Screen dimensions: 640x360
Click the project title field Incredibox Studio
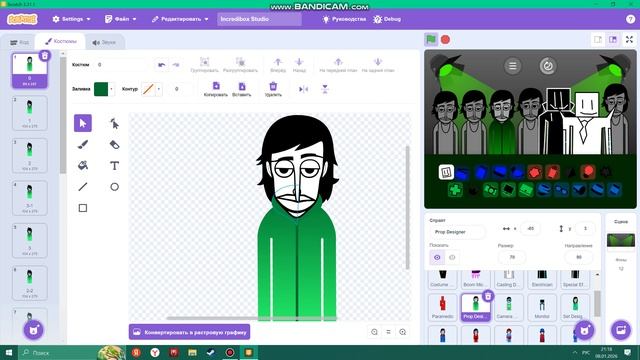point(259,19)
